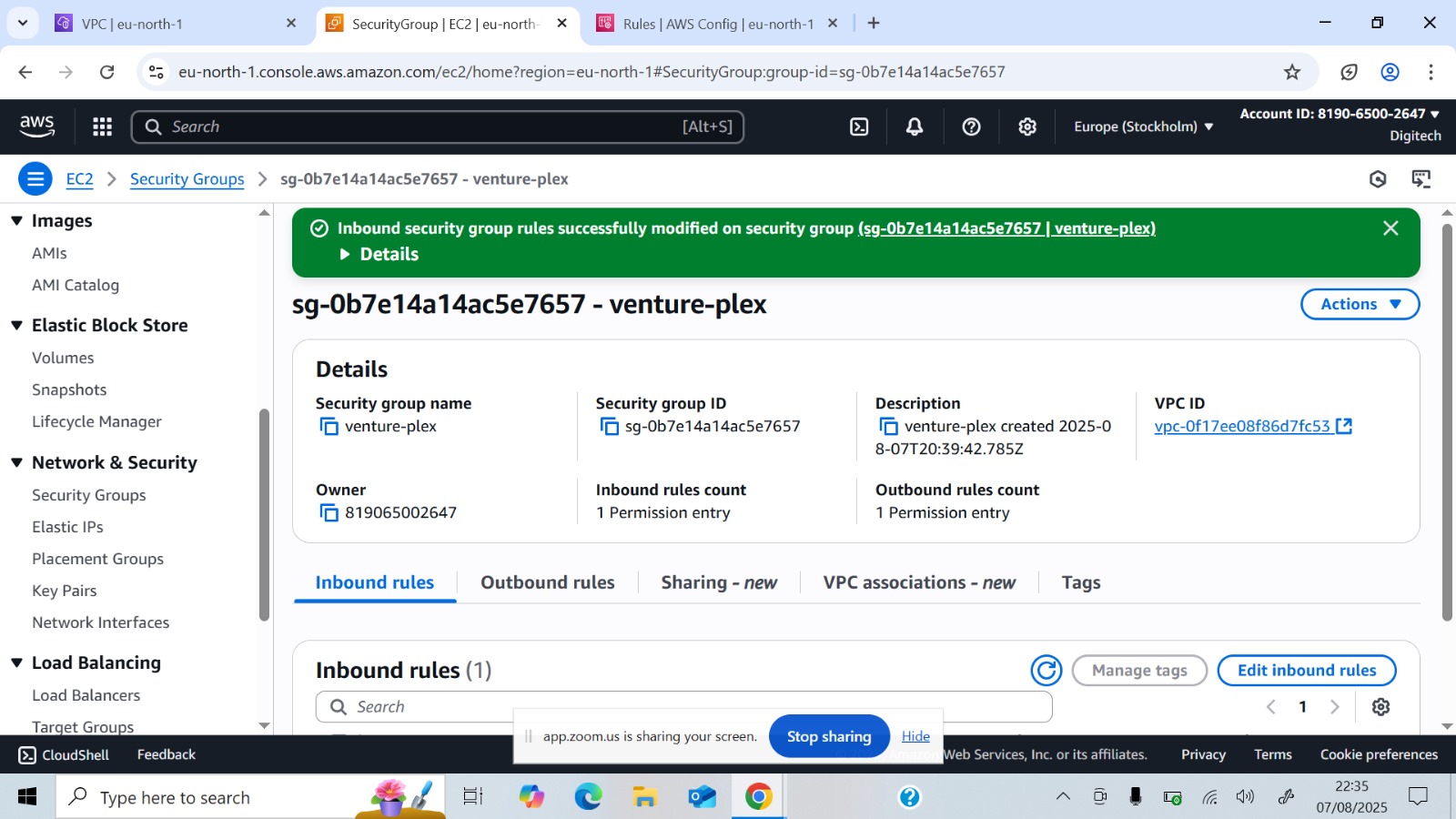The width and height of the screenshot is (1456, 819).
Task: Click the browser address bar URL
Action: point(591,72)
